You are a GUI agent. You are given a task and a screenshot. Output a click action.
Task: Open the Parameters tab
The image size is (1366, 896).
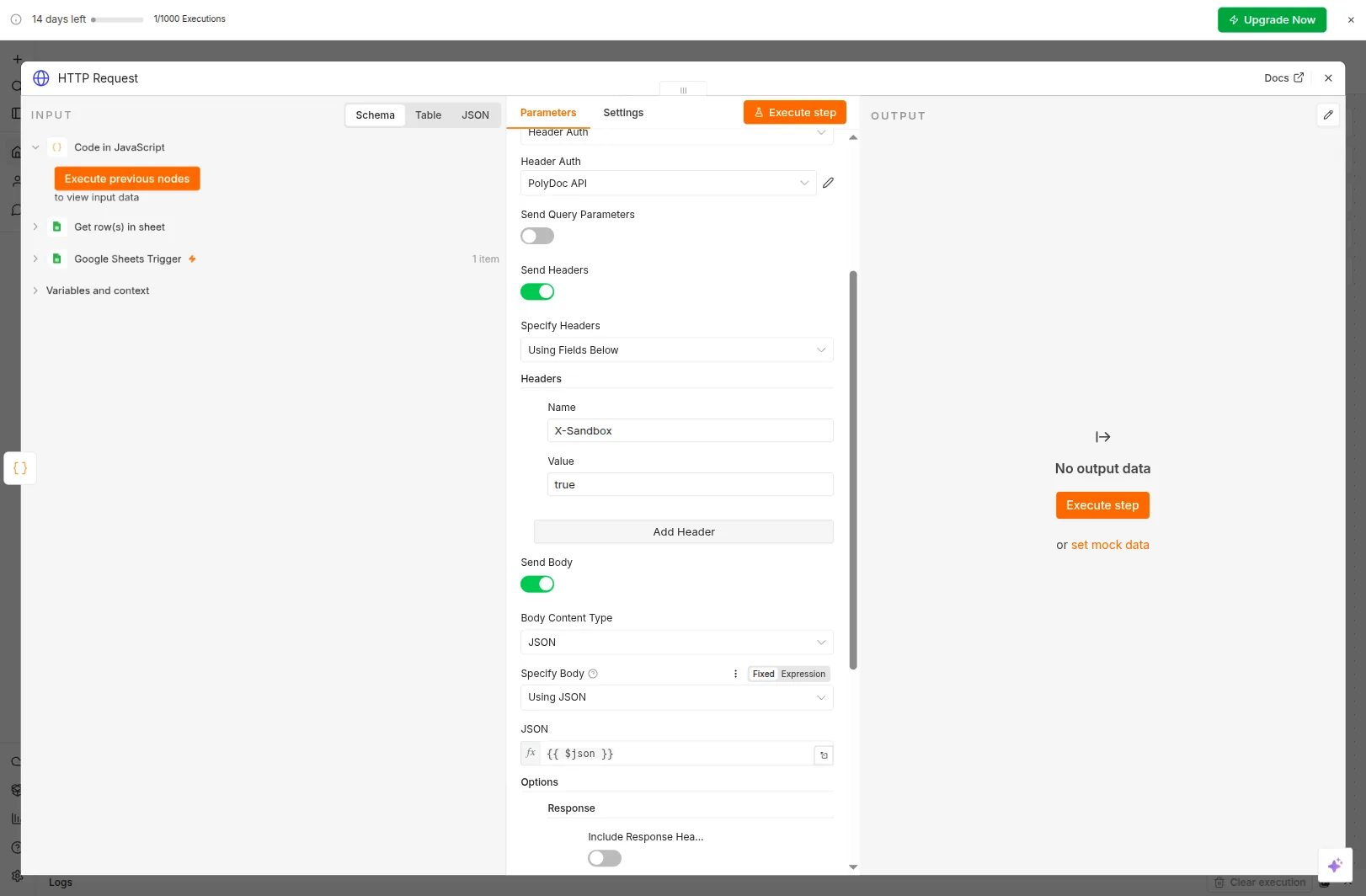pyautogui.click(x=548, y=113)
